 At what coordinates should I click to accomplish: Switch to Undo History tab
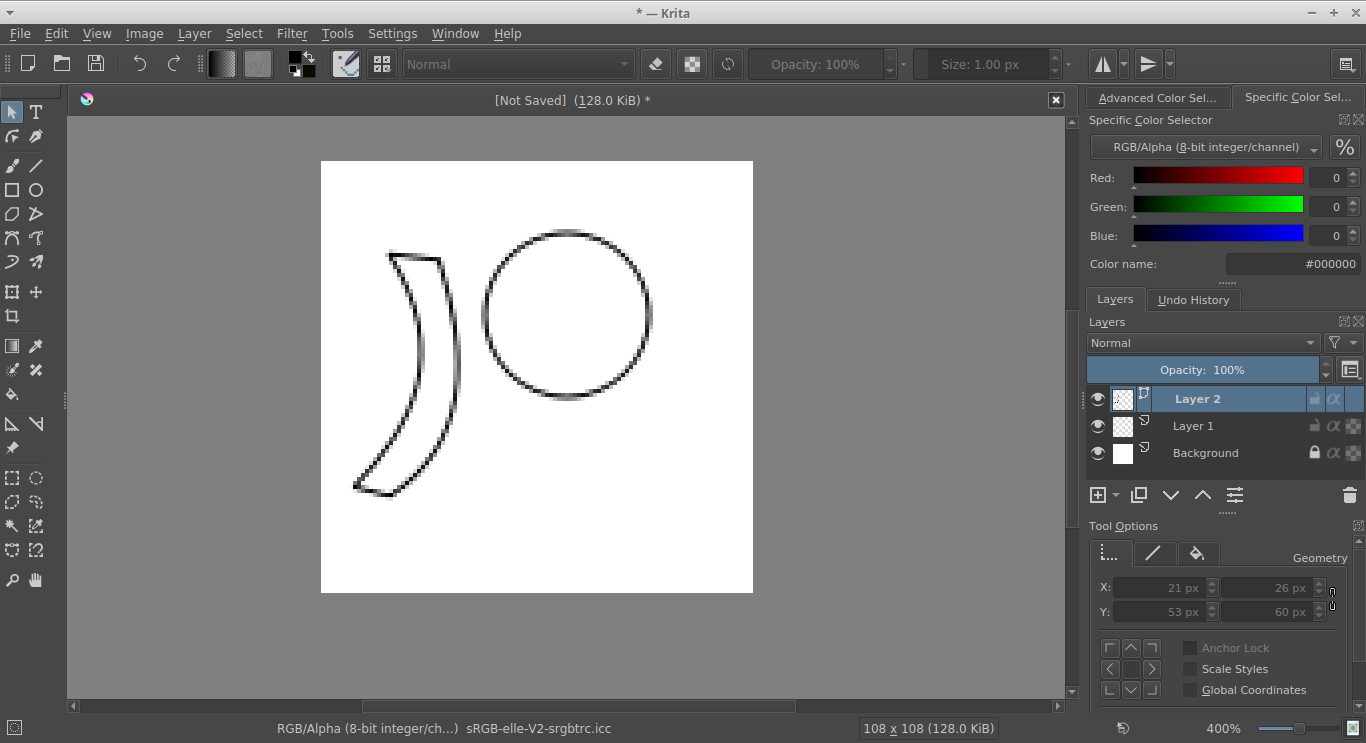pyautogui.click(x=1193, y=300)
